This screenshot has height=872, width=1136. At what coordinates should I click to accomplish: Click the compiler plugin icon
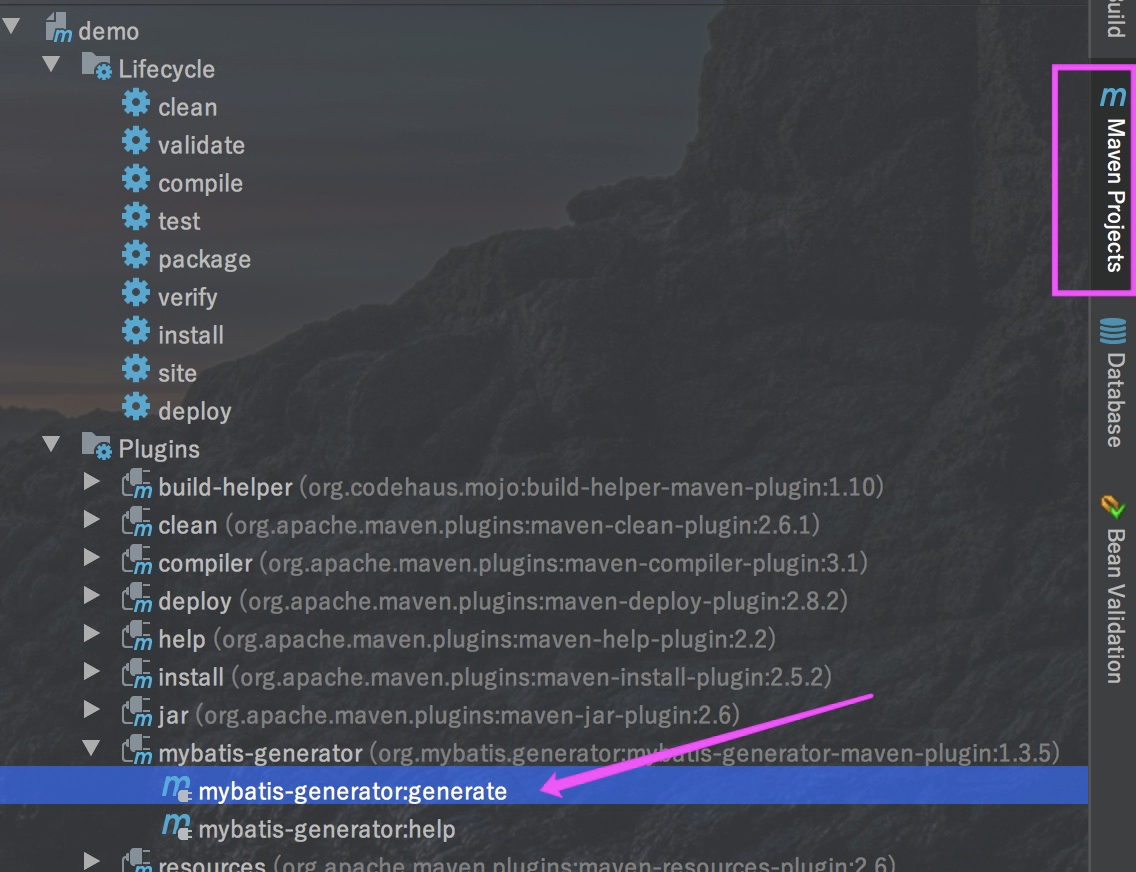pos(137,561)
